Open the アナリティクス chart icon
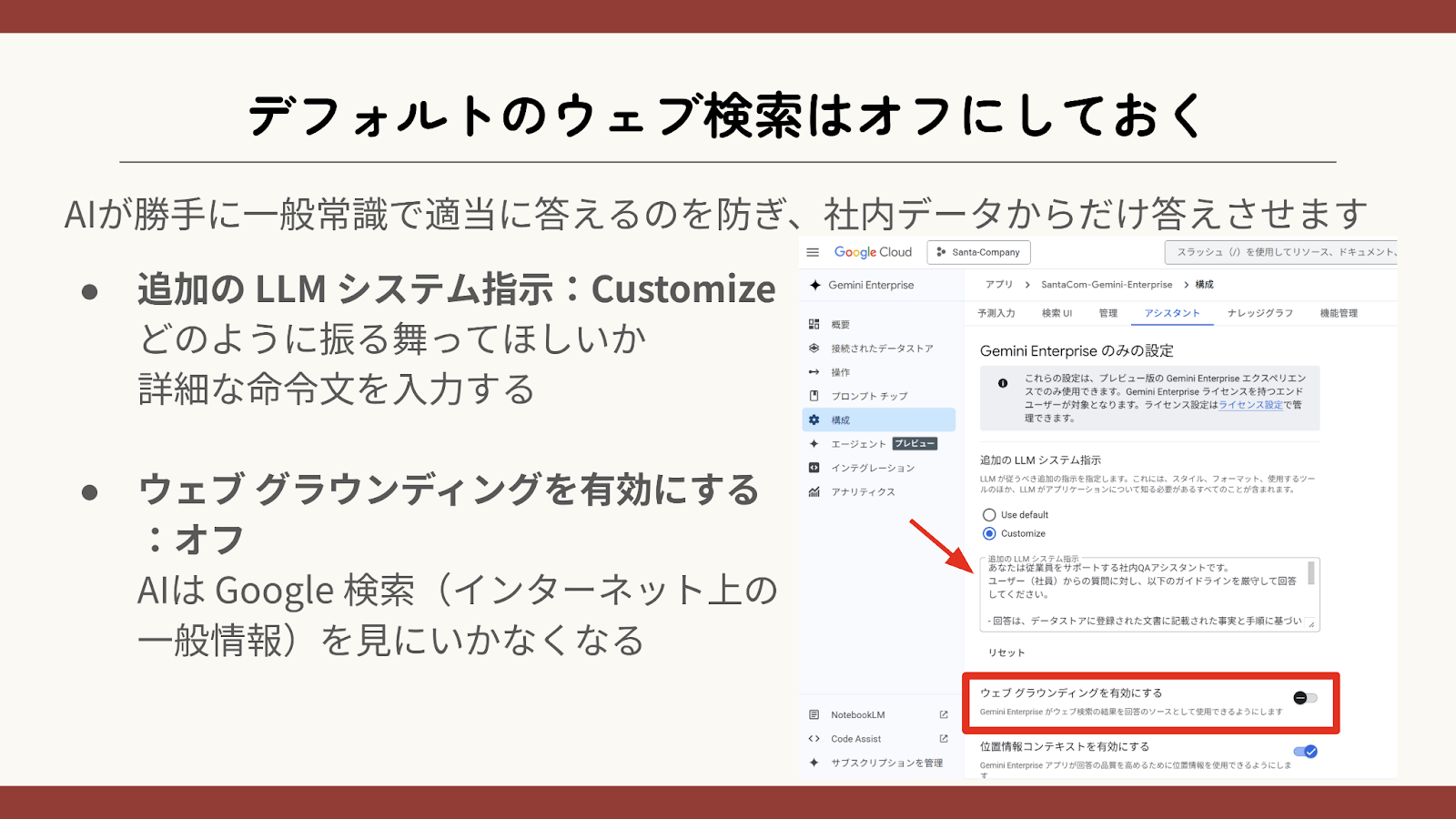This screenshot has height=819, width=1456. [814, 491]
